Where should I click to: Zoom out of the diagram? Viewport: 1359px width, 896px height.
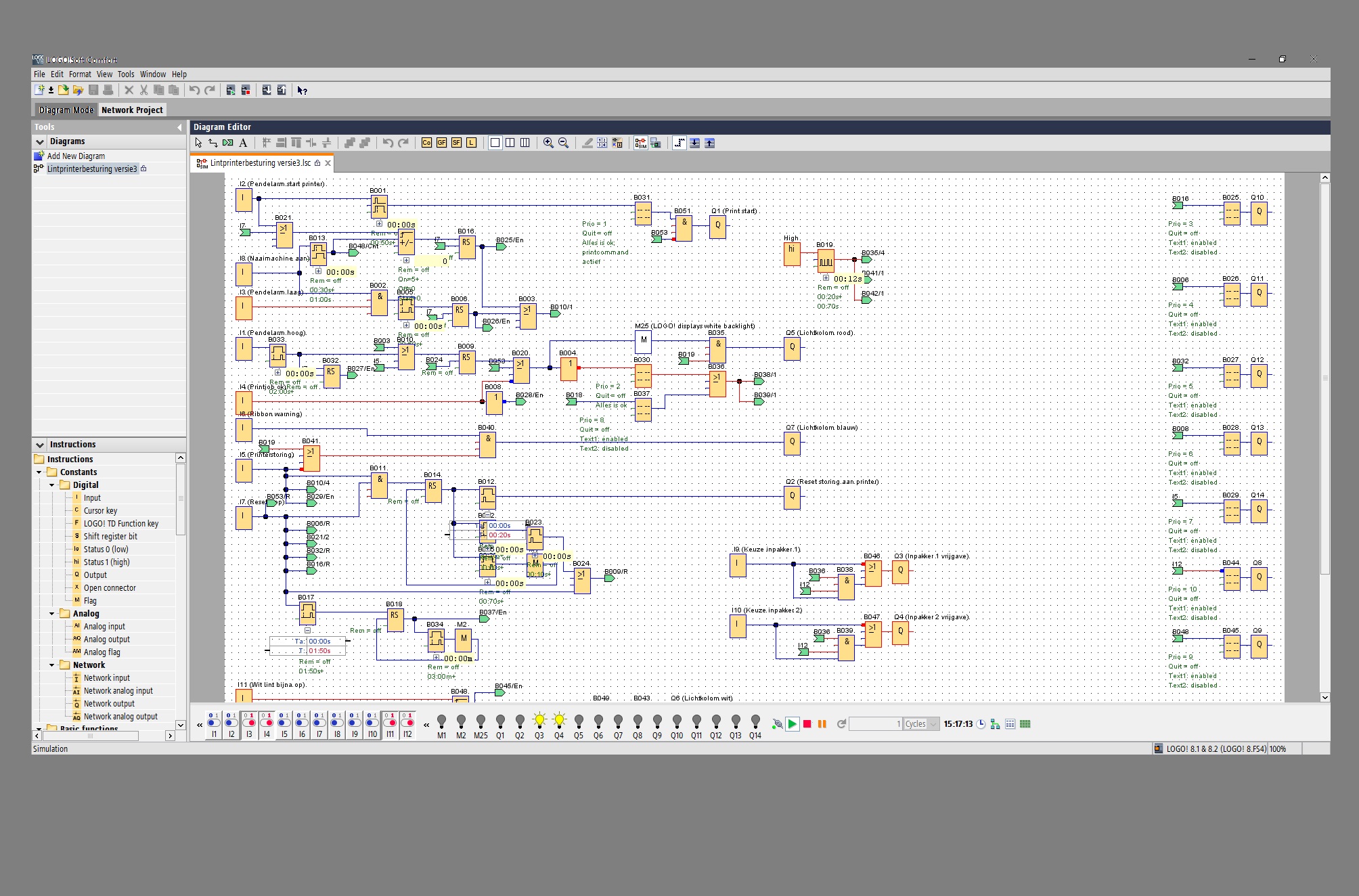point(563,143)
